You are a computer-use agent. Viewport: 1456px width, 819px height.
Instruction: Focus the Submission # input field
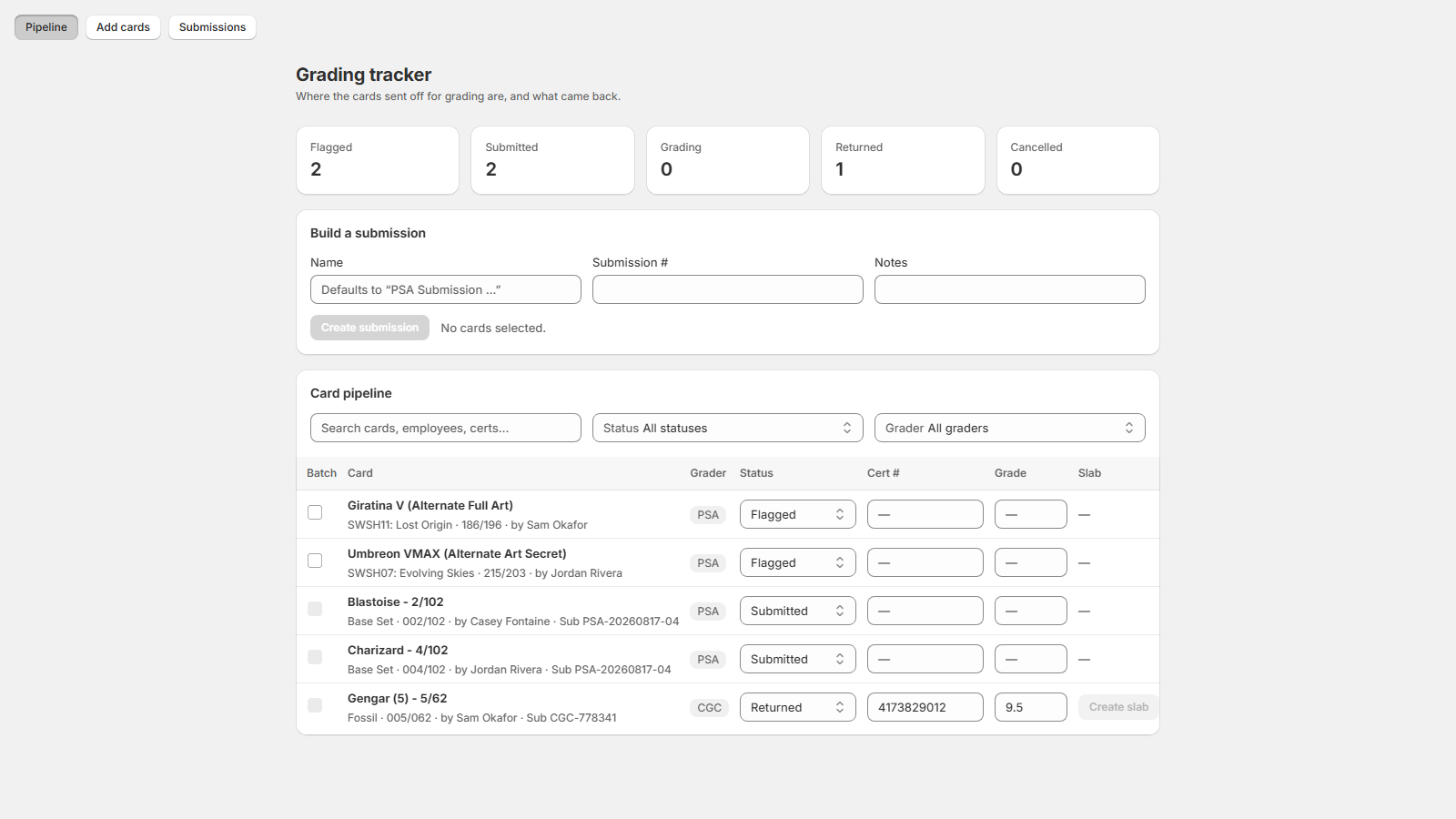coord(728,289)
